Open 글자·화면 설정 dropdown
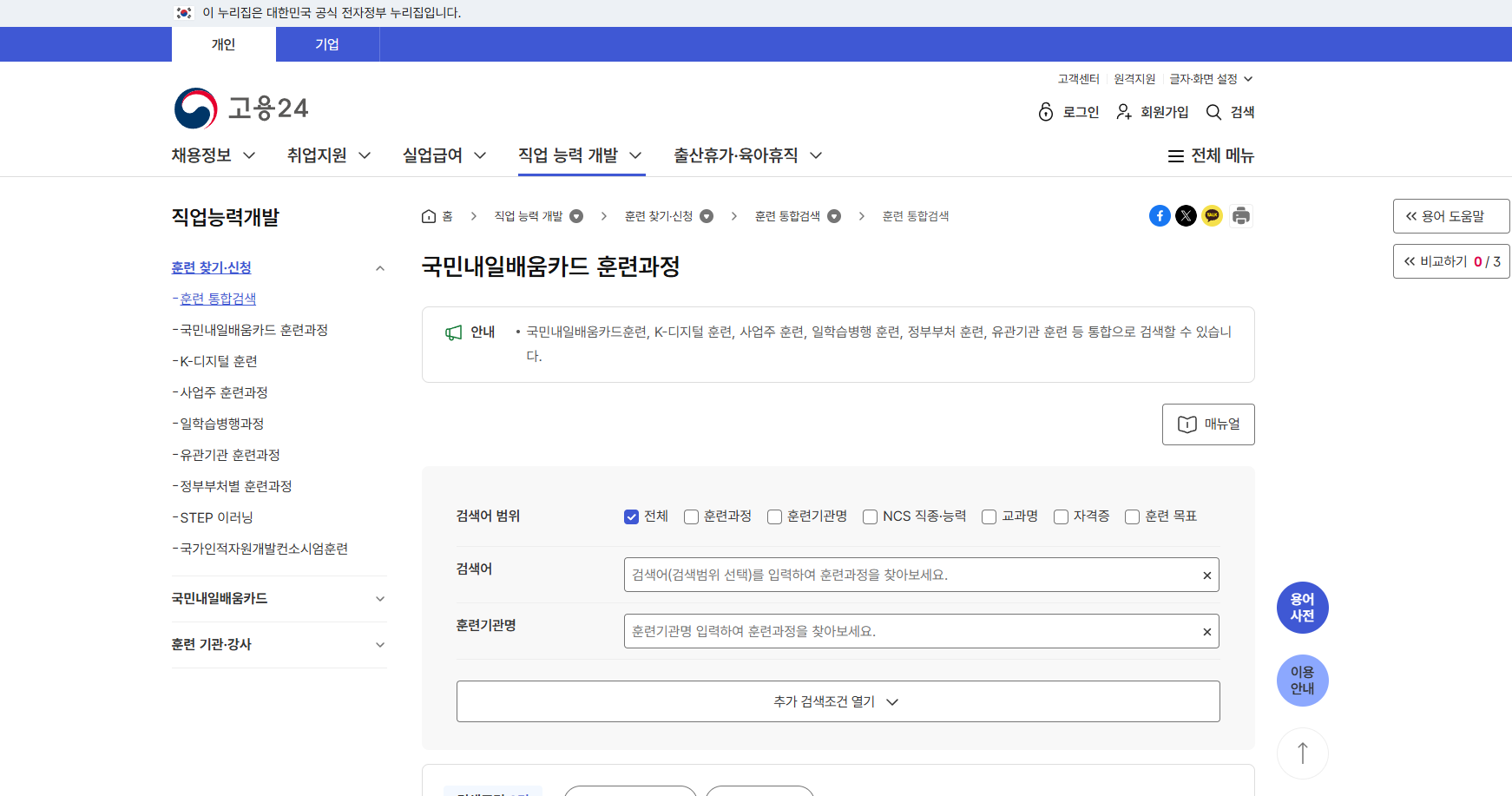Screen dimensions: 1512x796 1211,79
